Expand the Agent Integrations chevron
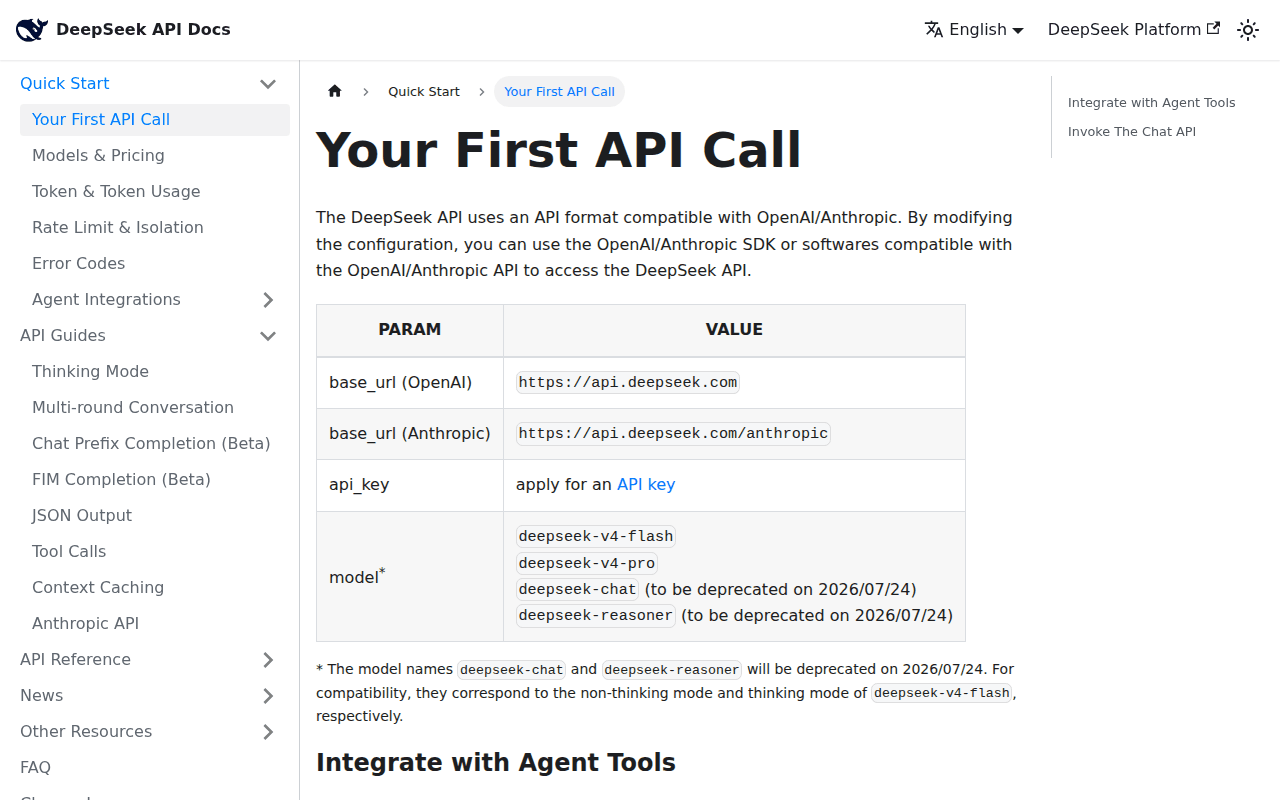This screenshot has width=1280, height=800. [x=268, y=300]
